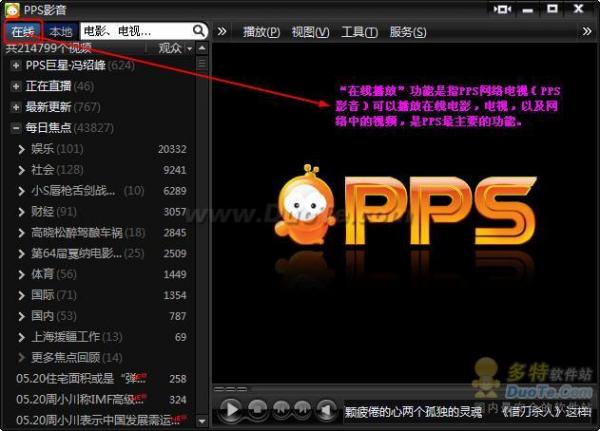Open the 播放(P) menu
600x431 pixels.
[x=261, y=32]
